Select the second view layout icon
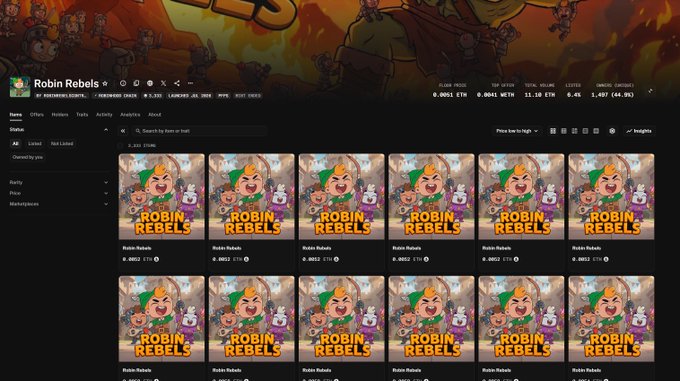Viewport: 680px width, 381px height. [x=564, y=131]
